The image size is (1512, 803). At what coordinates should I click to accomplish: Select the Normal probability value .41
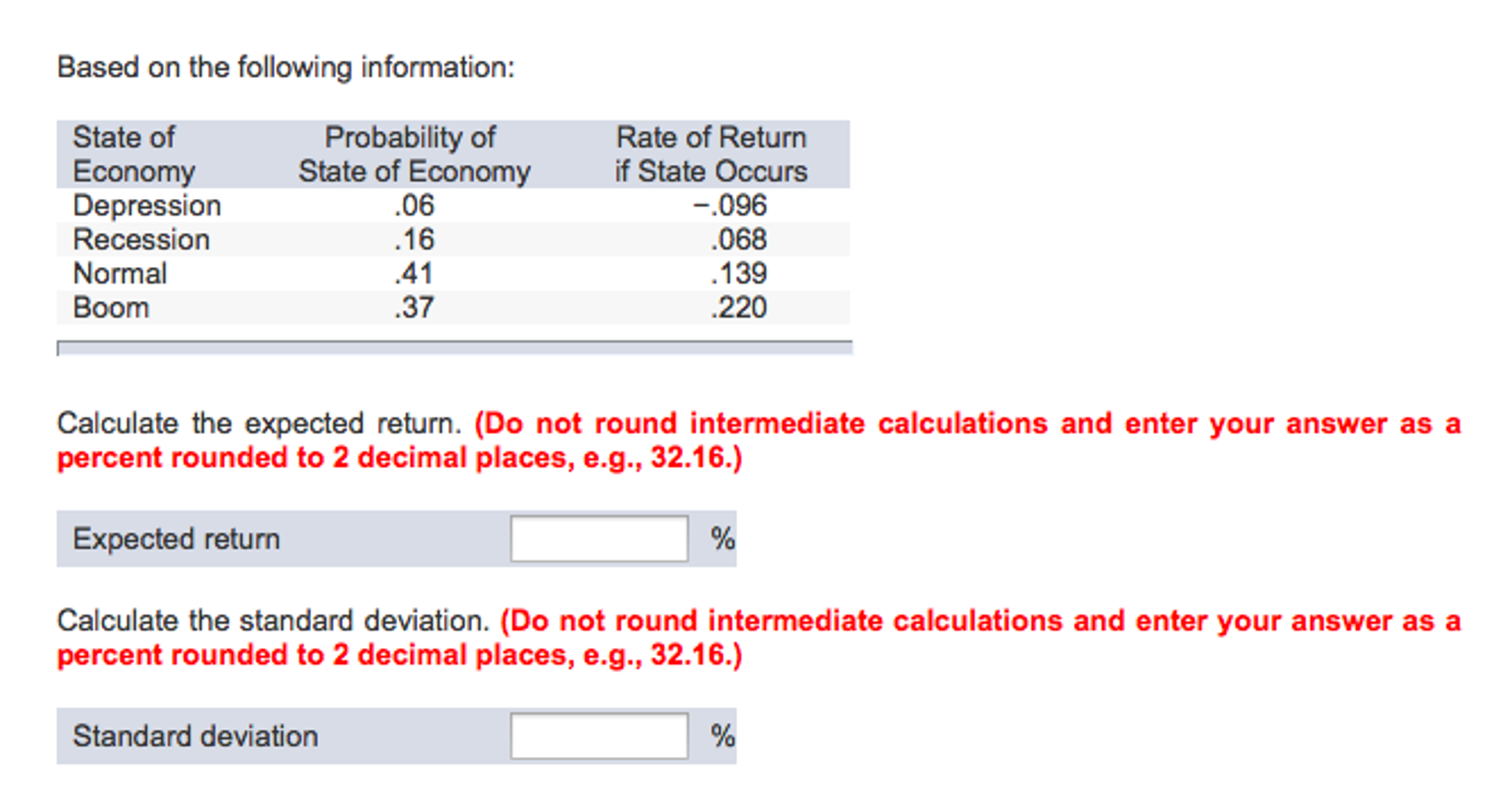414,274
